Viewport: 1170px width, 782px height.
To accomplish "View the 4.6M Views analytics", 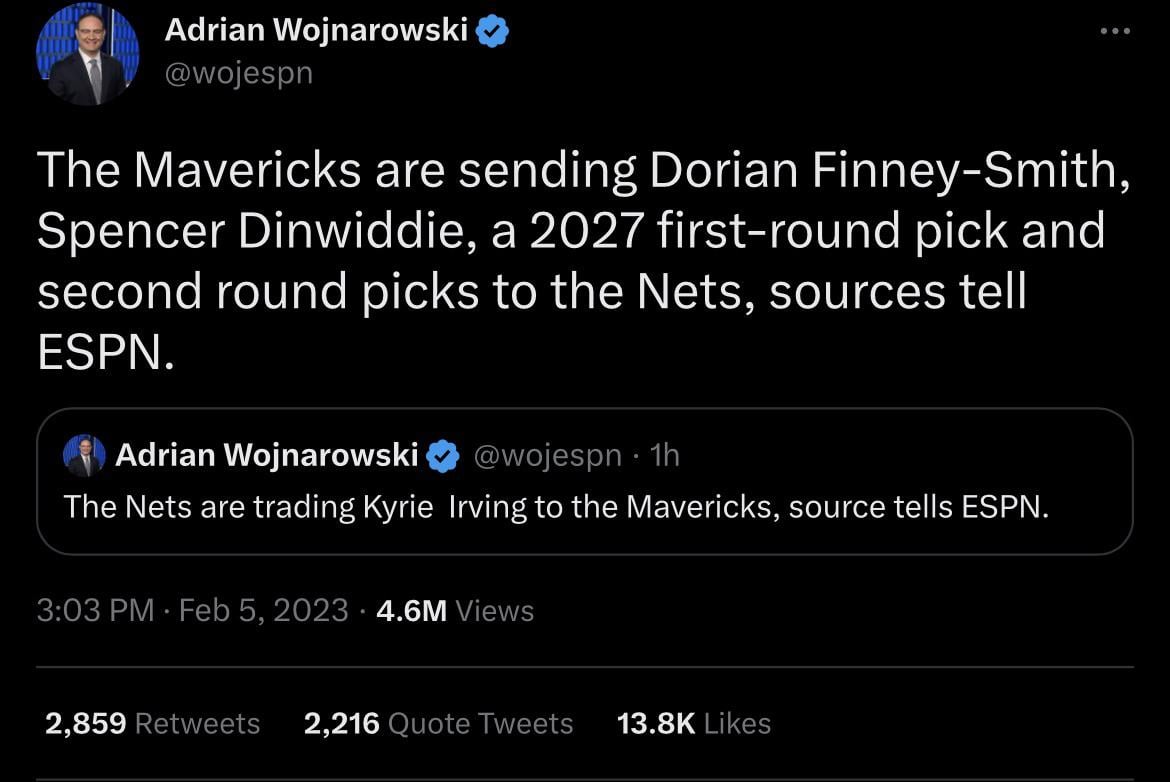I will 455,610.
